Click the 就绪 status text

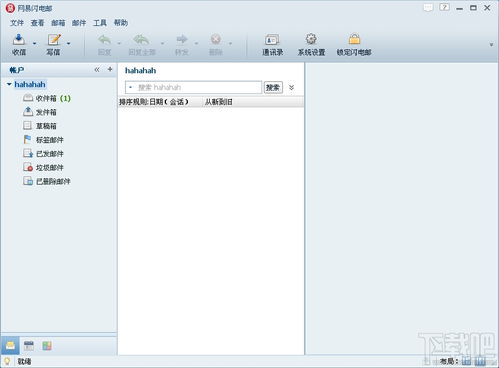(x=24, y=361)
